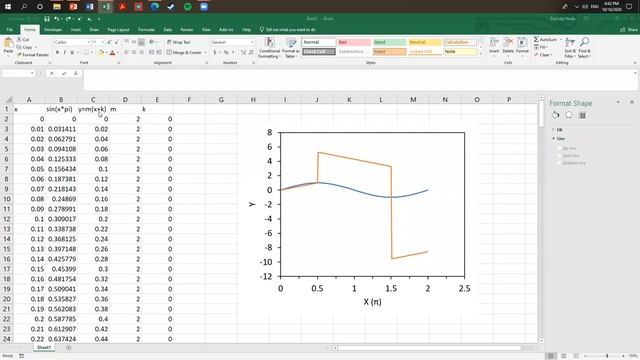Click the Insert Function fx button
This screenshot has height=360, width=640.
point(76,73)
